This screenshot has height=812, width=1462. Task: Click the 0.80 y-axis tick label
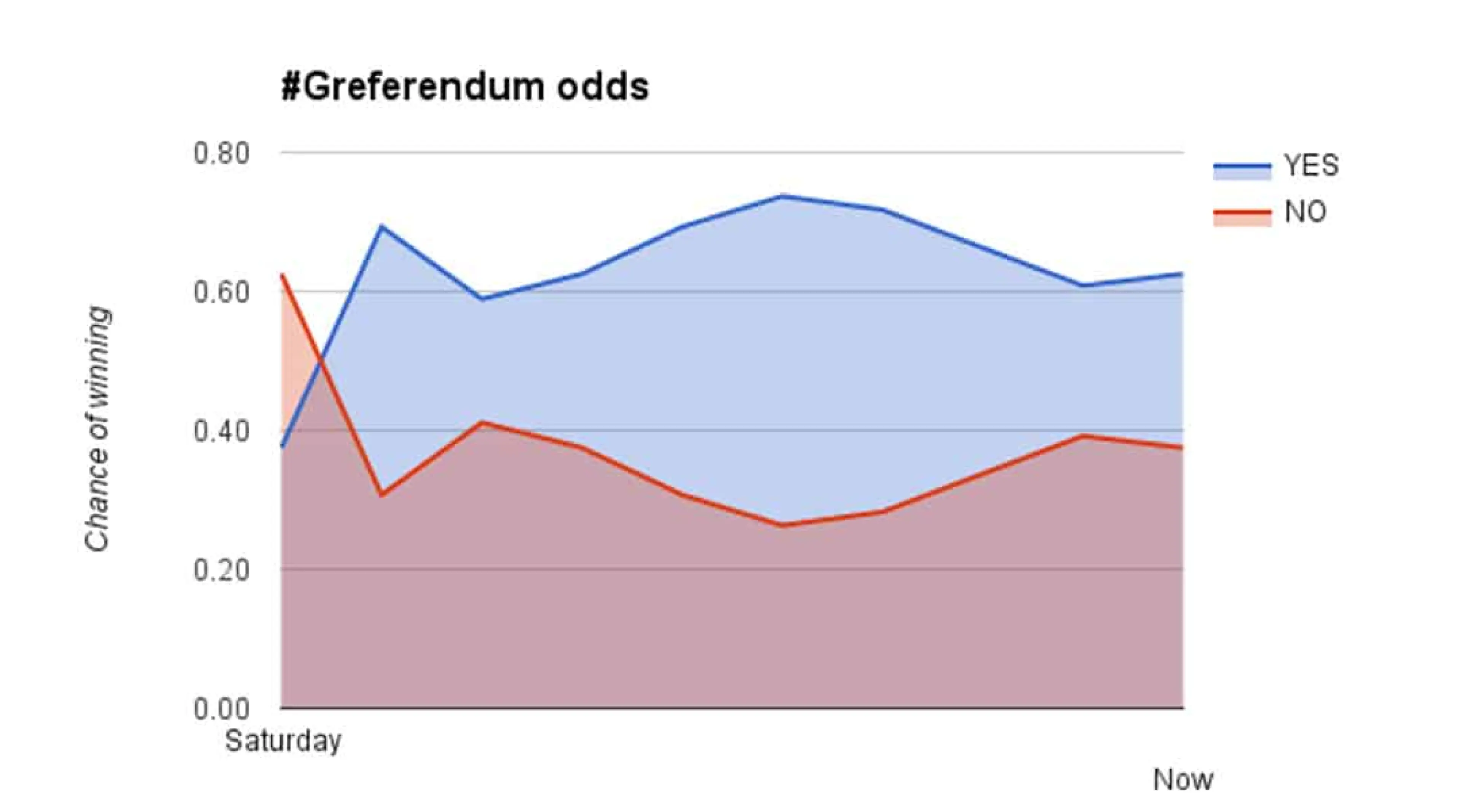pyautogui.click(x=221, y=153)
